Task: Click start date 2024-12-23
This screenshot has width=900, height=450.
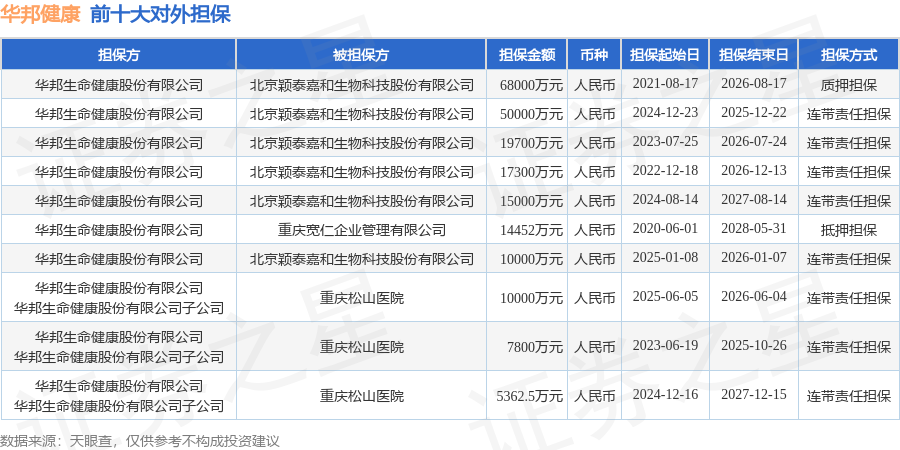Action: tap(665, 112)
